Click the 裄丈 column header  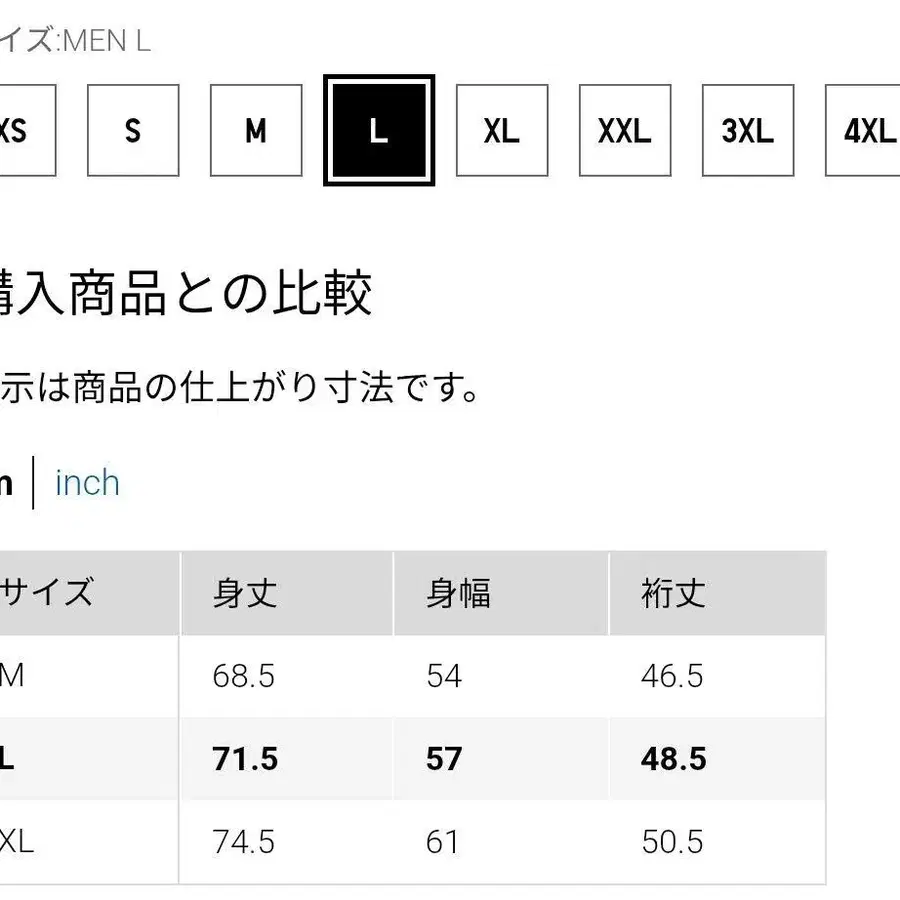pyautogui.click(x=673, y=594)
